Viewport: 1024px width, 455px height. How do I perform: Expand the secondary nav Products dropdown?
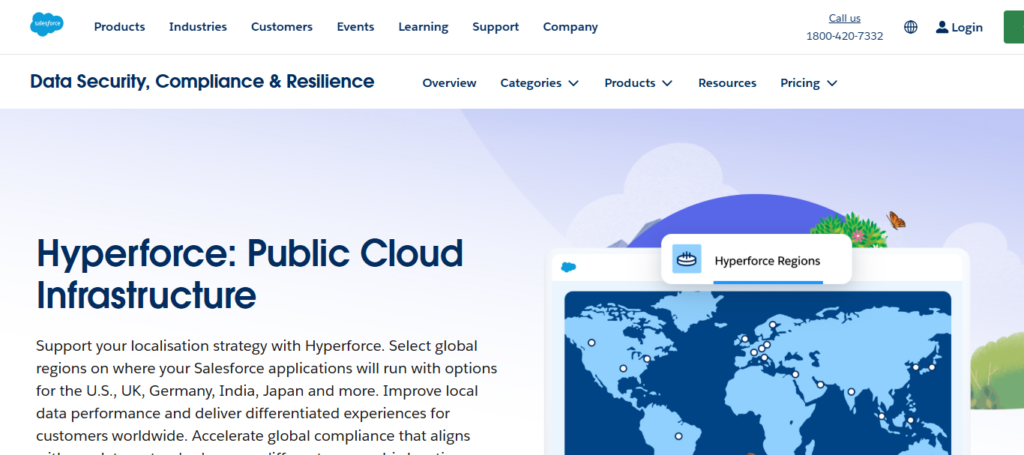click(638, 83)
